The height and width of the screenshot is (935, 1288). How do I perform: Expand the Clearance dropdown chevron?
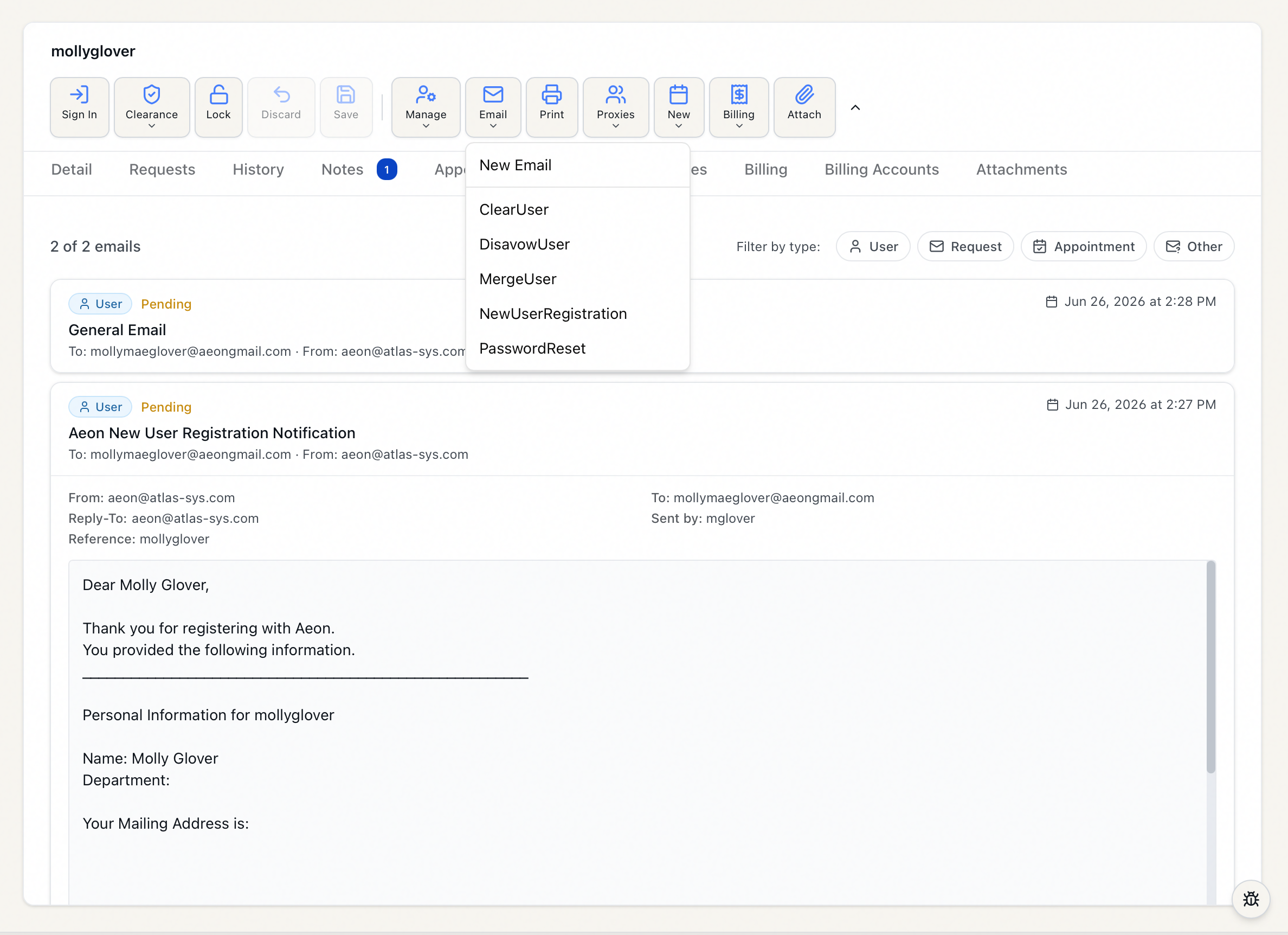click(152, 126)
